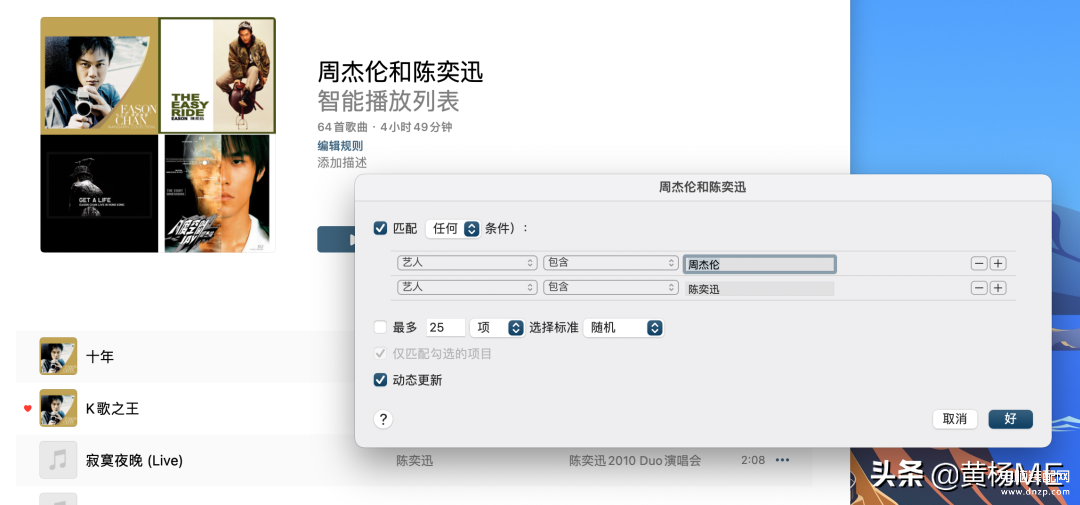Click the 2:08 duration of 寂寞夜晚 (Live)
1080x505 pixels.
(753, 460)
